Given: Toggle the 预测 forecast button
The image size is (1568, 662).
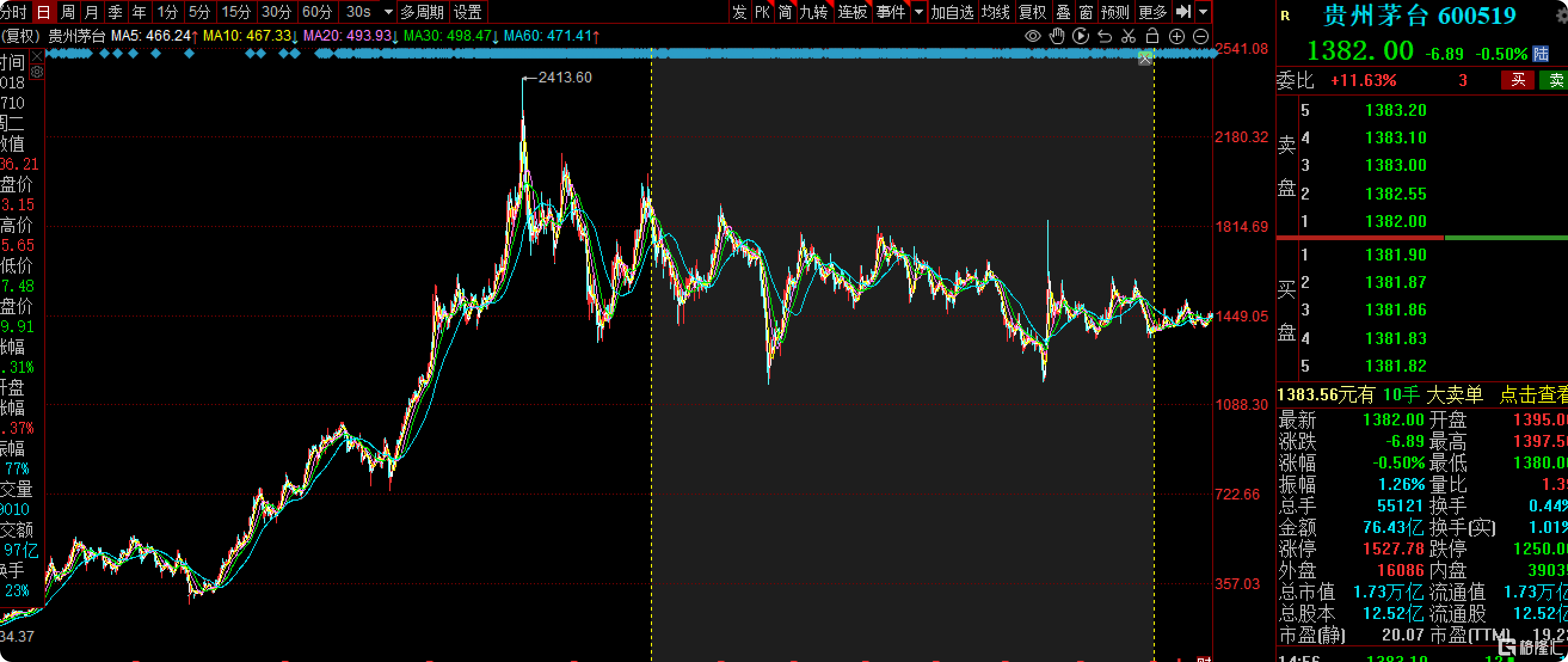Looking at the screenshot, I should [x=1115, y=11].
